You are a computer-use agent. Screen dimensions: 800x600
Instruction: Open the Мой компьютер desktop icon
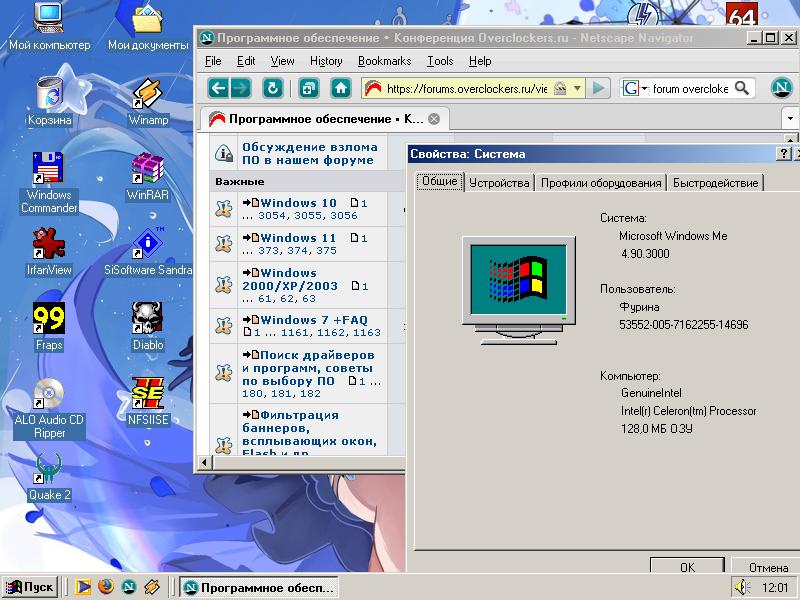[49, 26]
